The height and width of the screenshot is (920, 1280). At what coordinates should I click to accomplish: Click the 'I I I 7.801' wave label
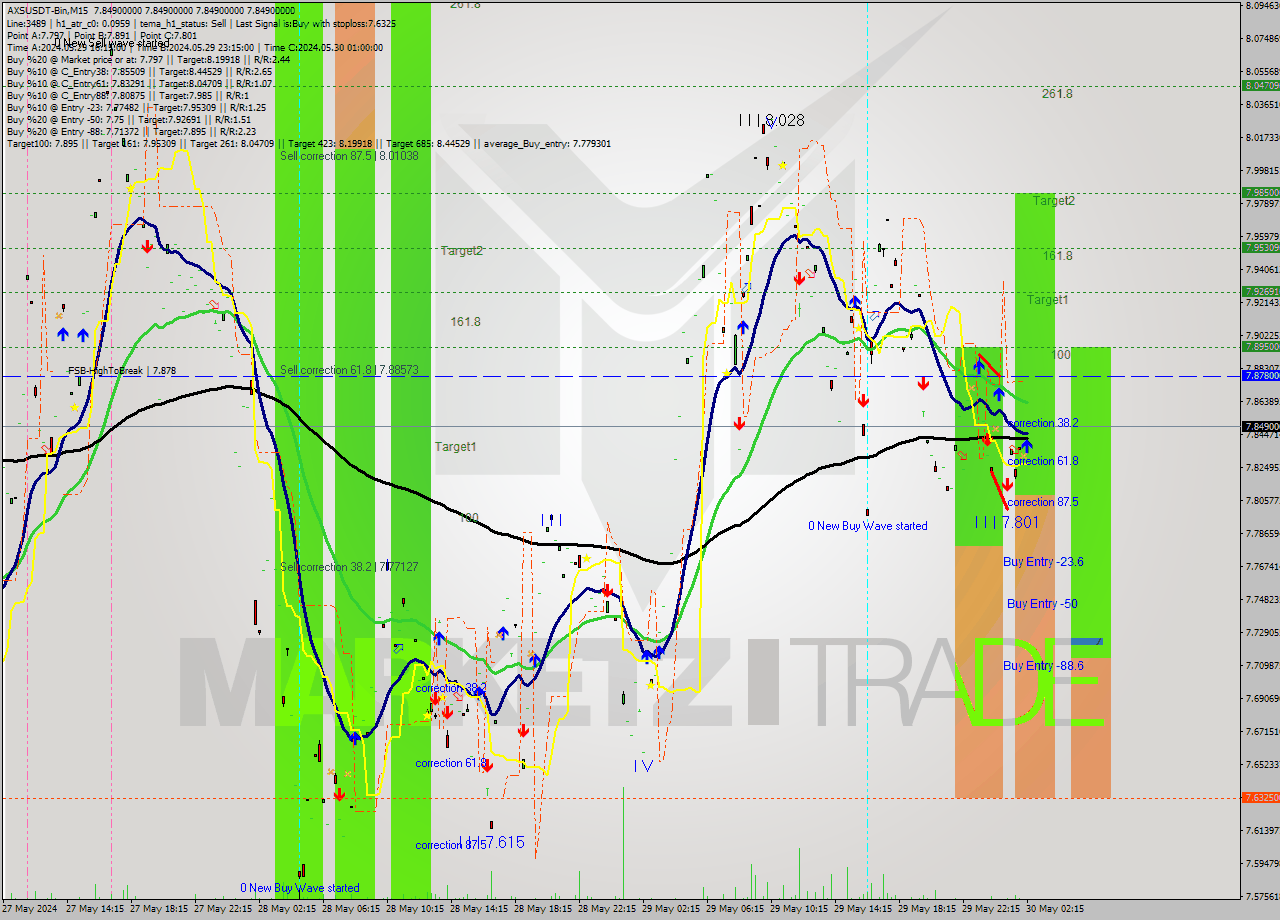pyautogui.click(x=1006, y=522)
